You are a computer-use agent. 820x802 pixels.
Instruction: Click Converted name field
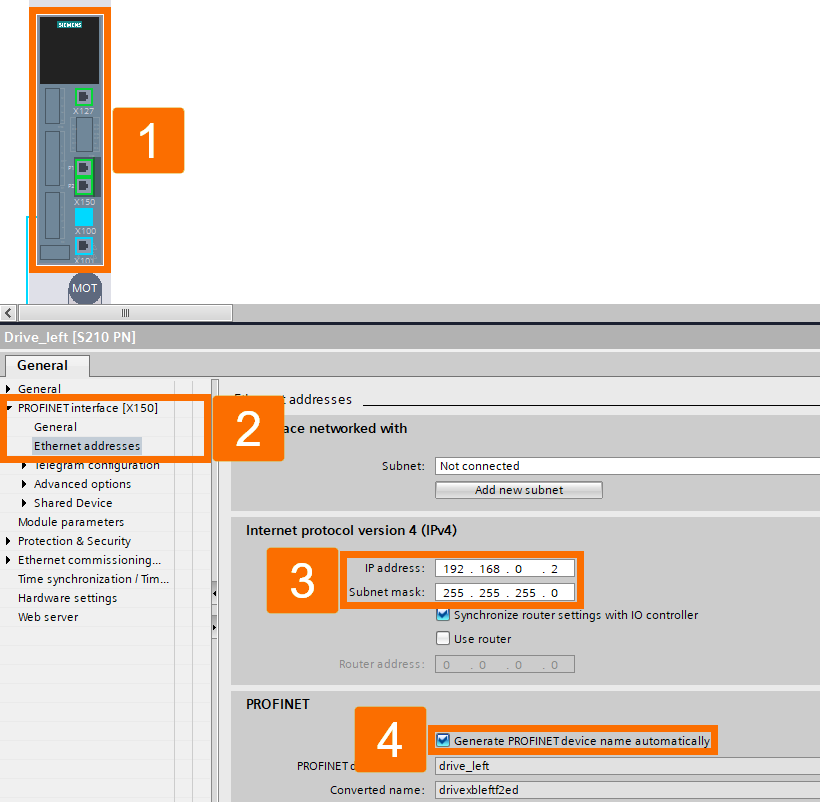pos(627,790)
